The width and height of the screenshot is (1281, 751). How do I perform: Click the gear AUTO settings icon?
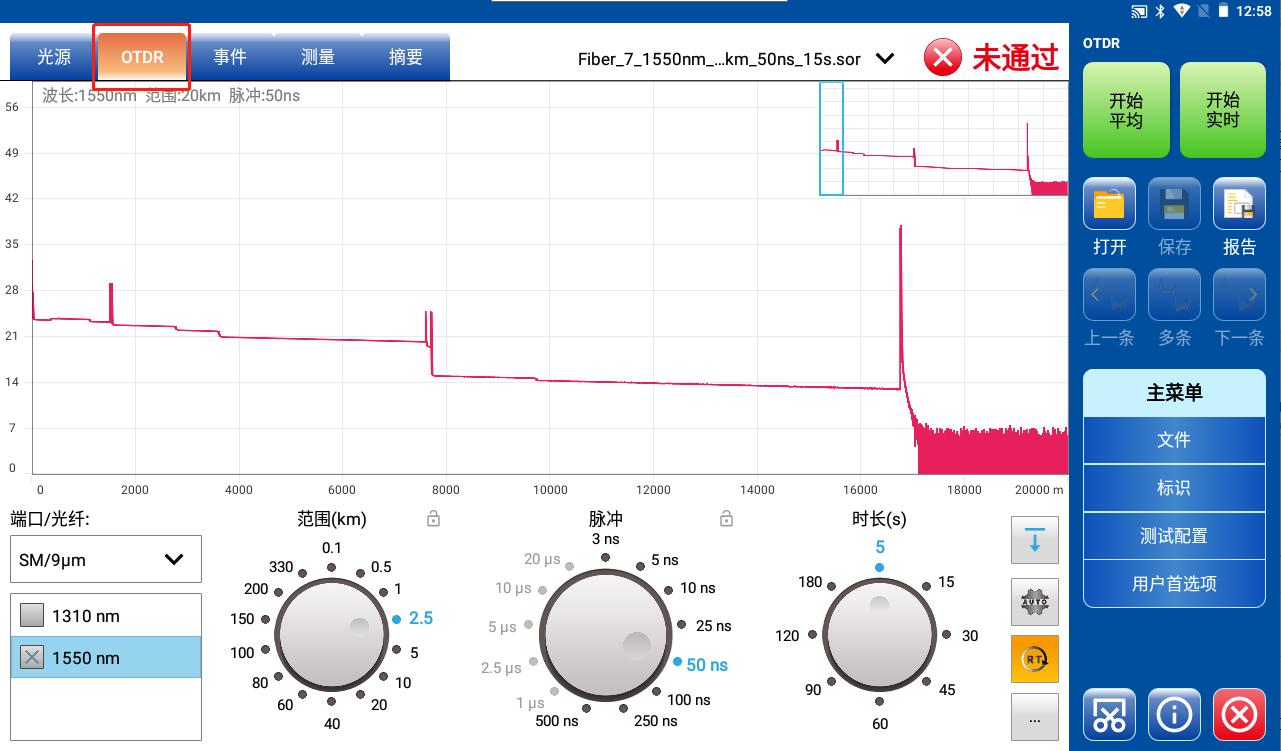tap(1034, 601)
